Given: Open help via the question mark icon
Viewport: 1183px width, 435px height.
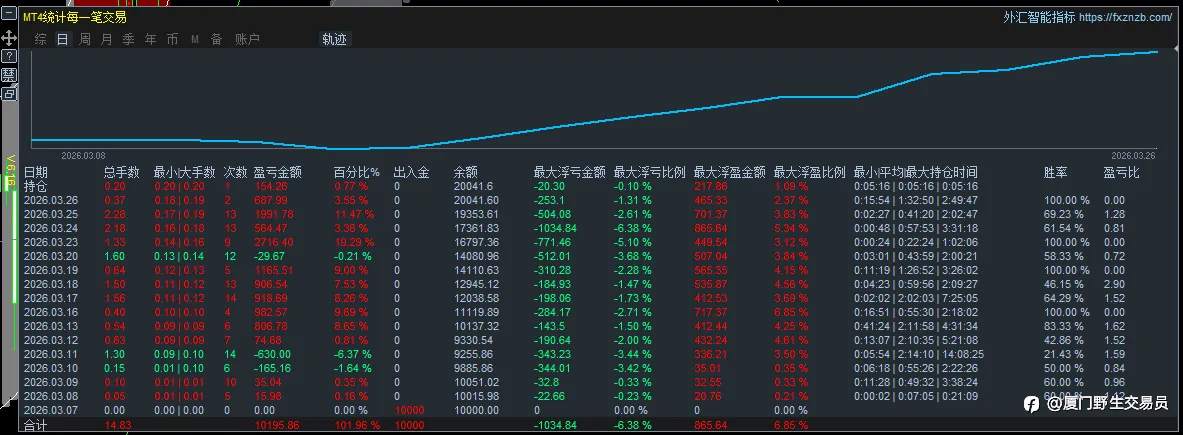Looking at the screenshot, I should [9, 57].
